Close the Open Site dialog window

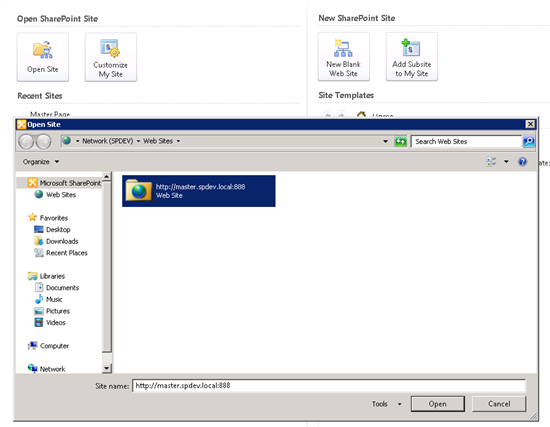(x=530, y=124)
